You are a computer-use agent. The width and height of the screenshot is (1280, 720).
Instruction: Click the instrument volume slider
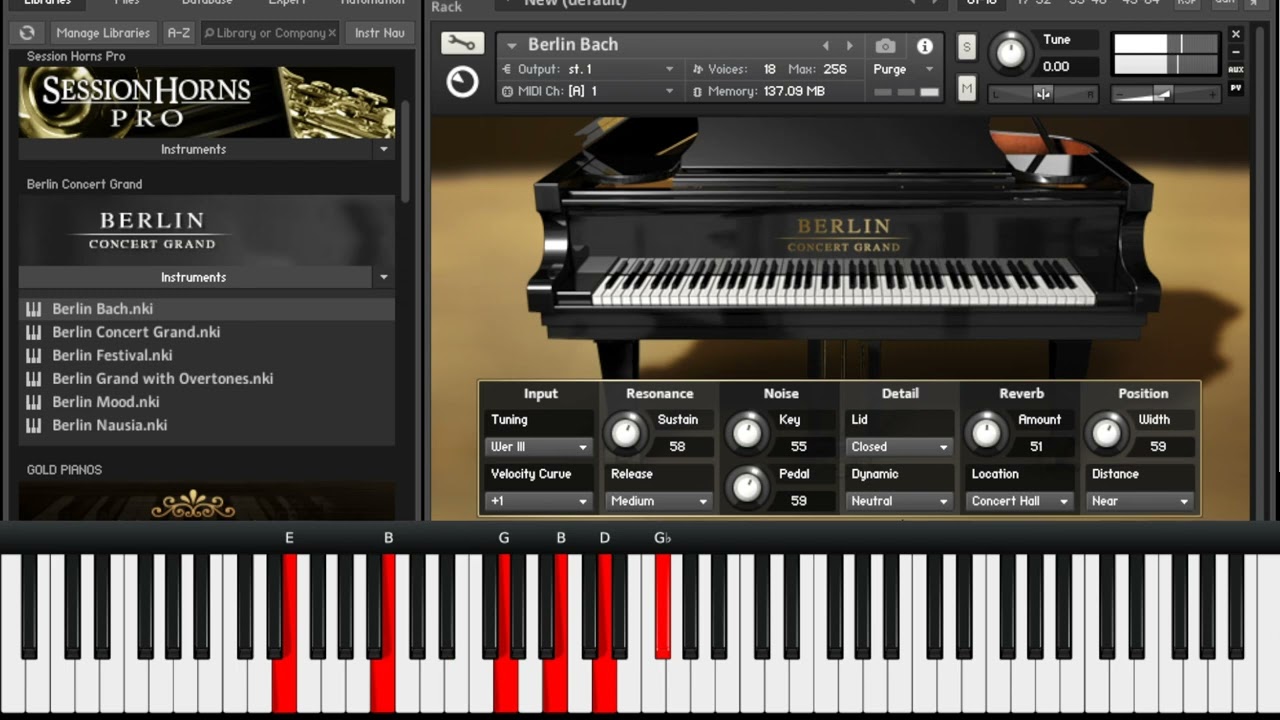(x=1164, y=94)
